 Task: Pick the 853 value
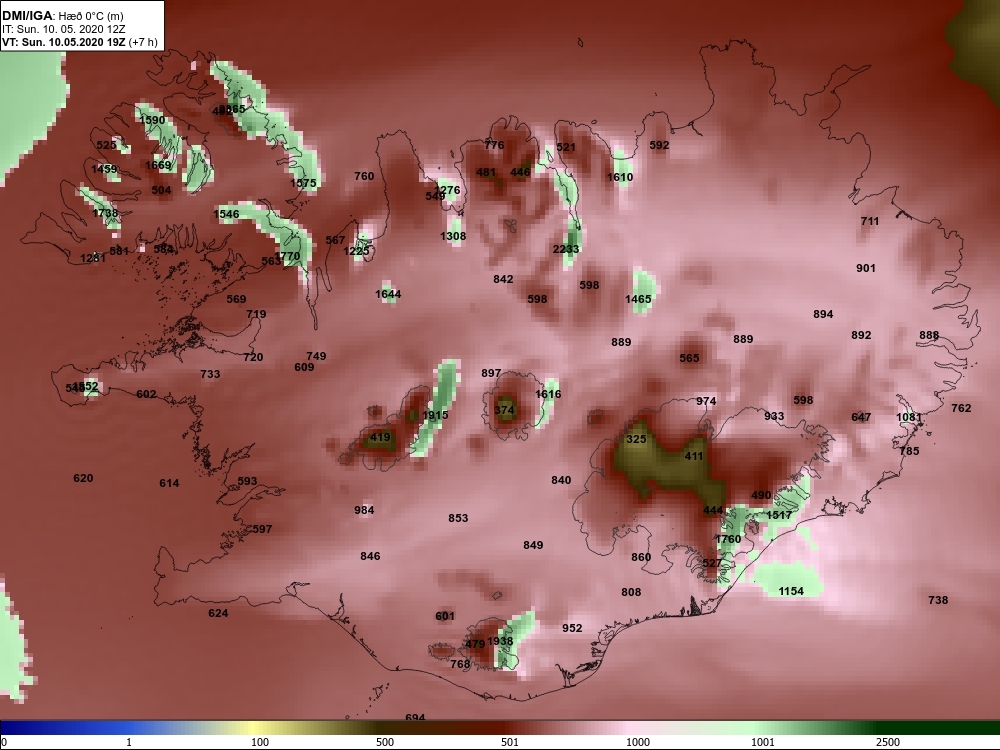coord(459,518)
